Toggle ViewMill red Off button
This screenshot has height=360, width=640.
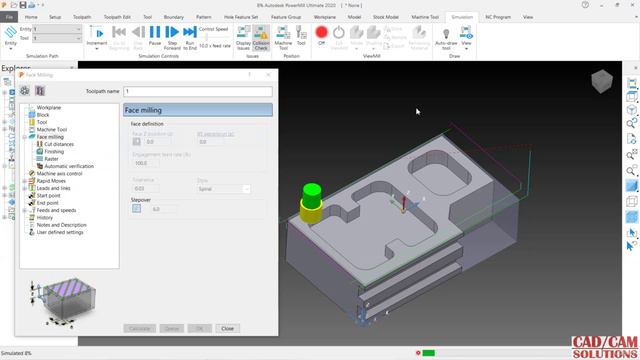coord(321,35)
